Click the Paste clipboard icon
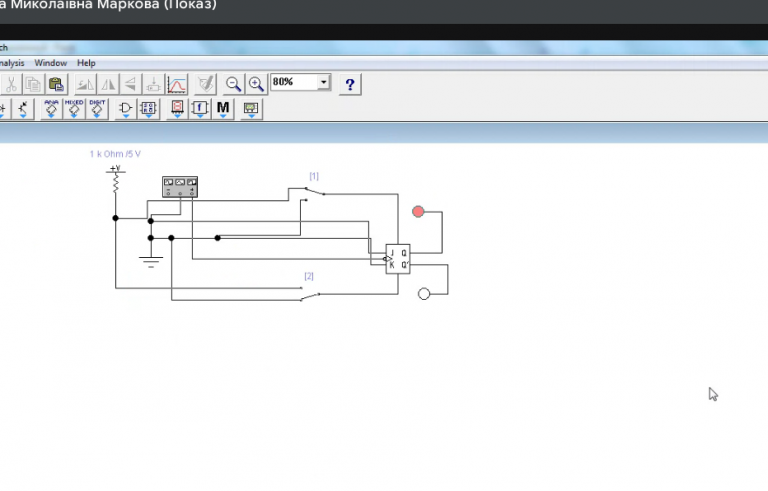Screen dimensions: 768x491 (56, 84)
